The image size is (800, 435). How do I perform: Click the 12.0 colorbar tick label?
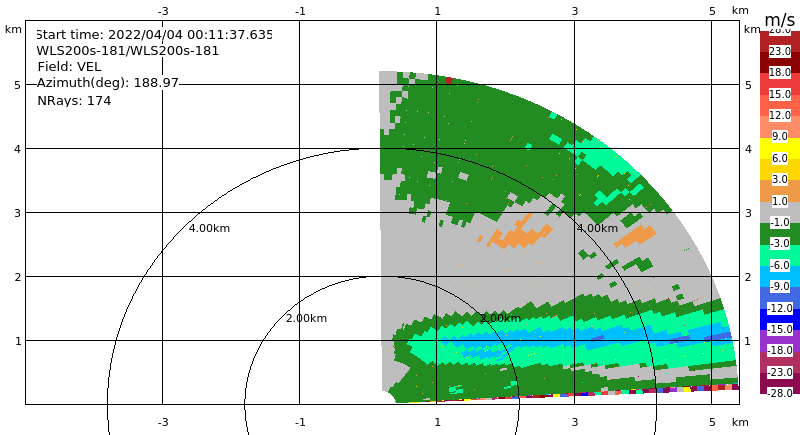point(780,115)
